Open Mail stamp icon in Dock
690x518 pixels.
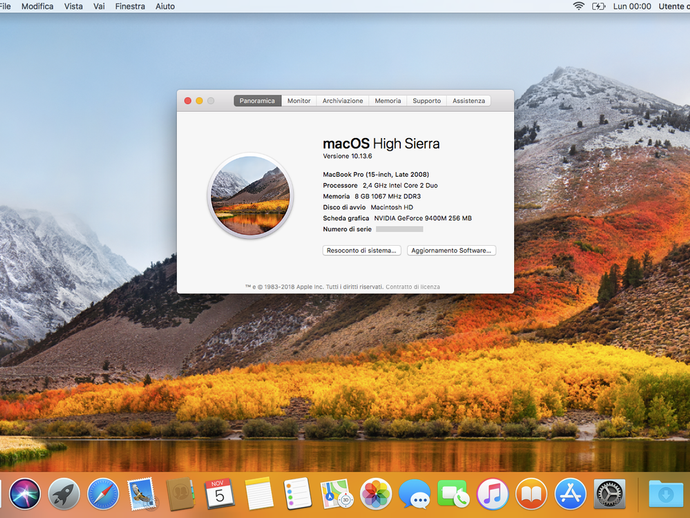click(x=142, y=494)
